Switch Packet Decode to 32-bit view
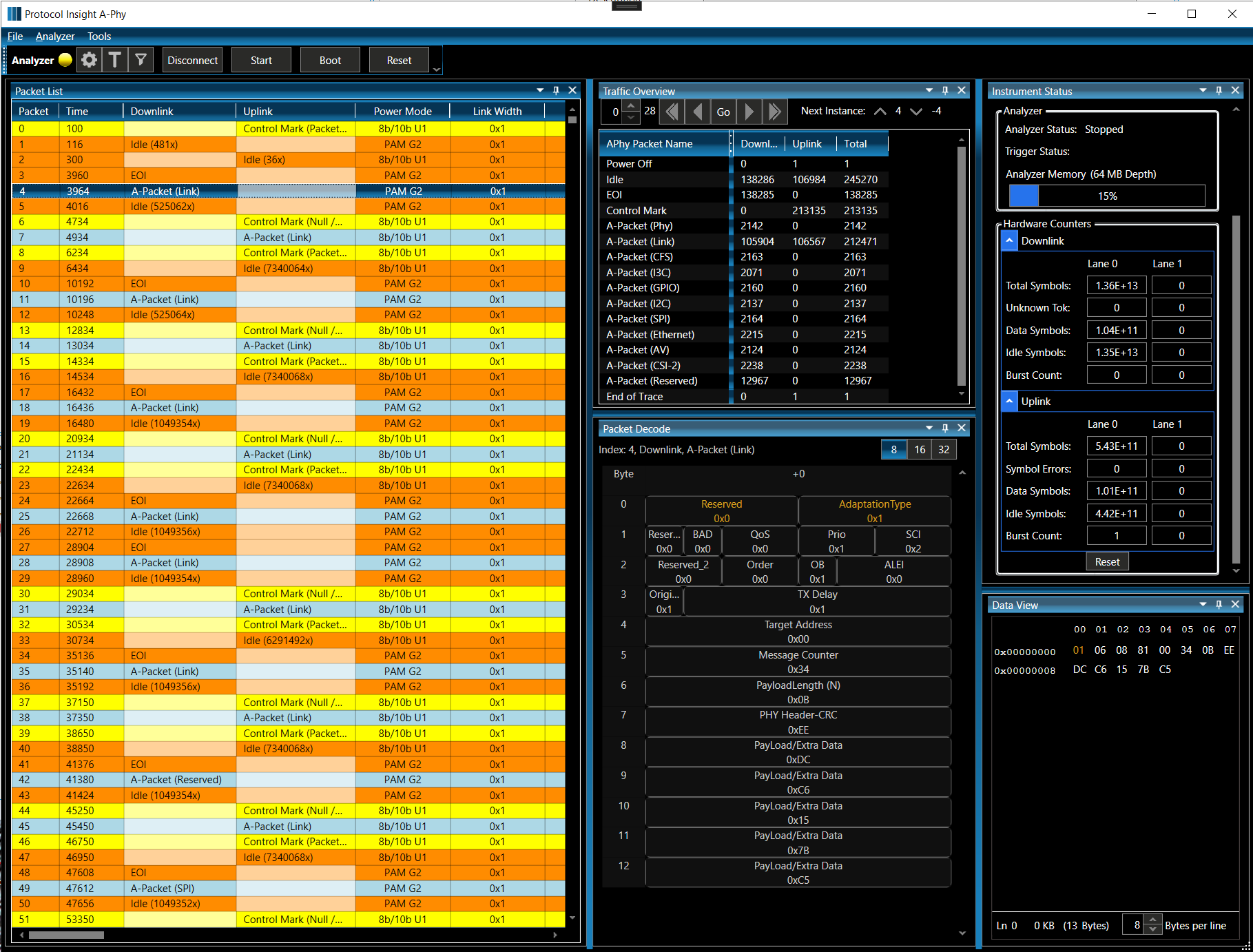 point(943,449)
